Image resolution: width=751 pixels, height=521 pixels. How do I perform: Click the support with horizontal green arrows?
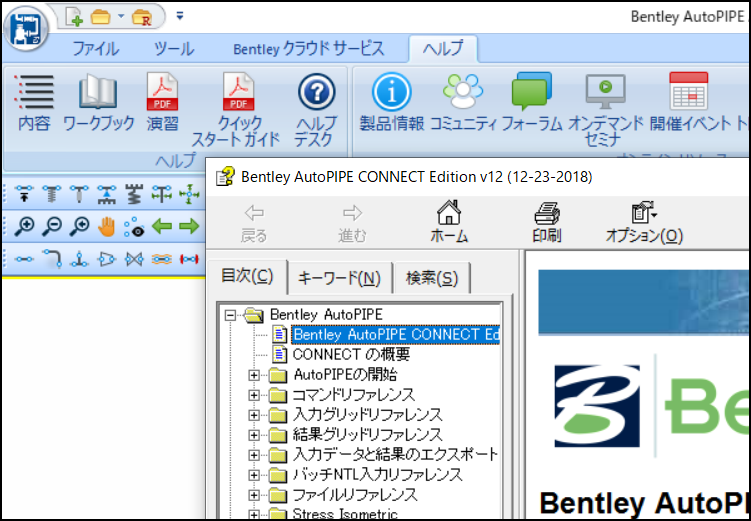pyautogui.click(x=161, y=194)
